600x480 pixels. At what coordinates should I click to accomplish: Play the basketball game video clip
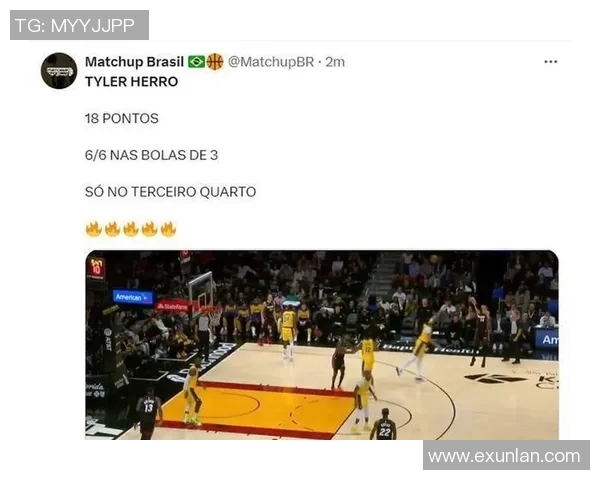(321, 345)
